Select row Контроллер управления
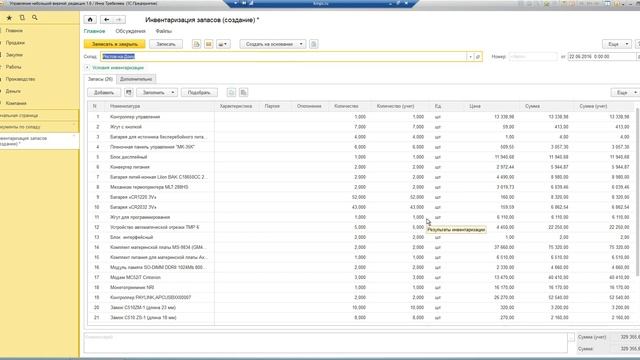Image resolution: width=640 pixels, height=360 pixels. [361, 117]
